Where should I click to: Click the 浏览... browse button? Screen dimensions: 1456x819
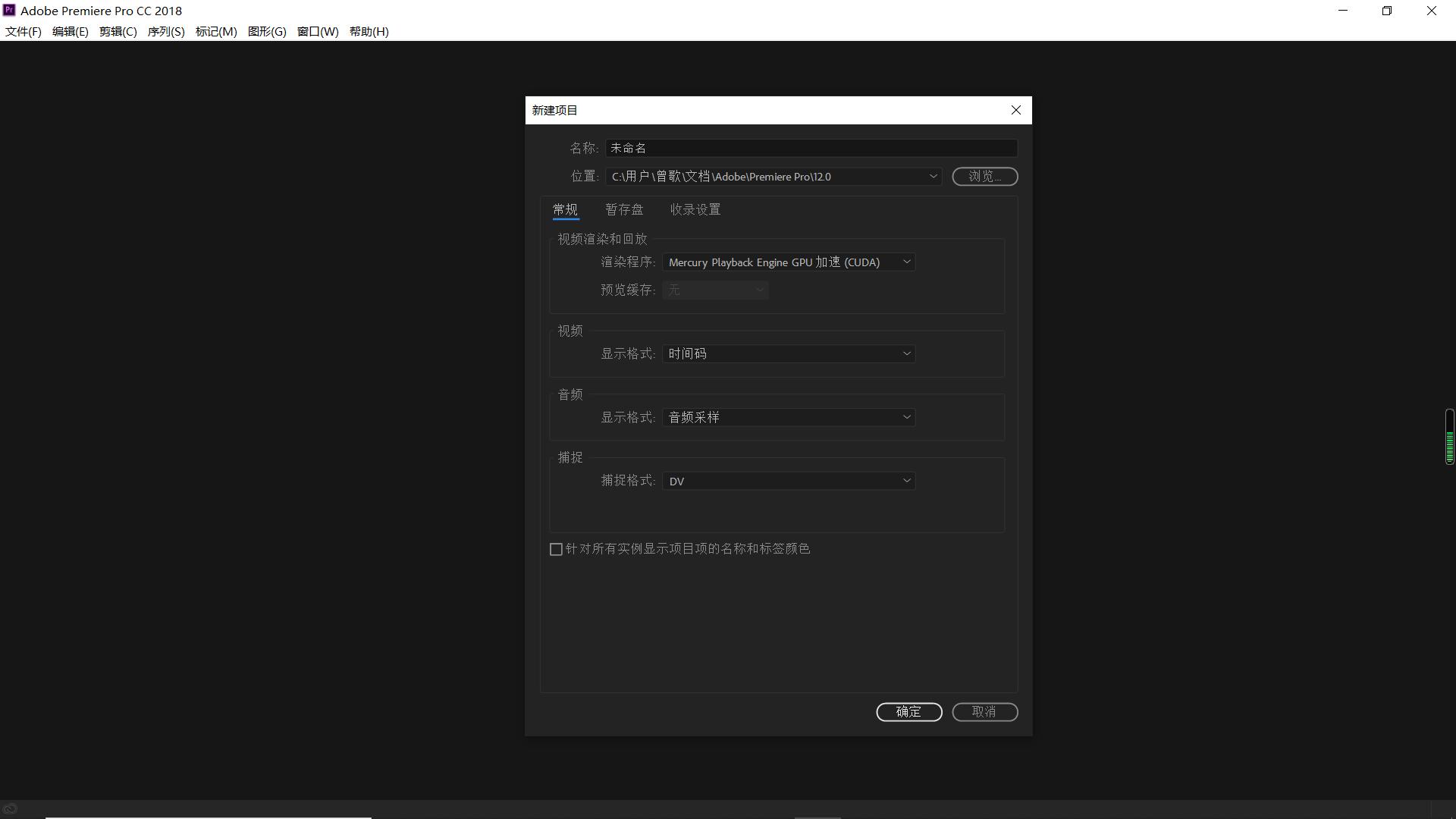pos(984,177)
